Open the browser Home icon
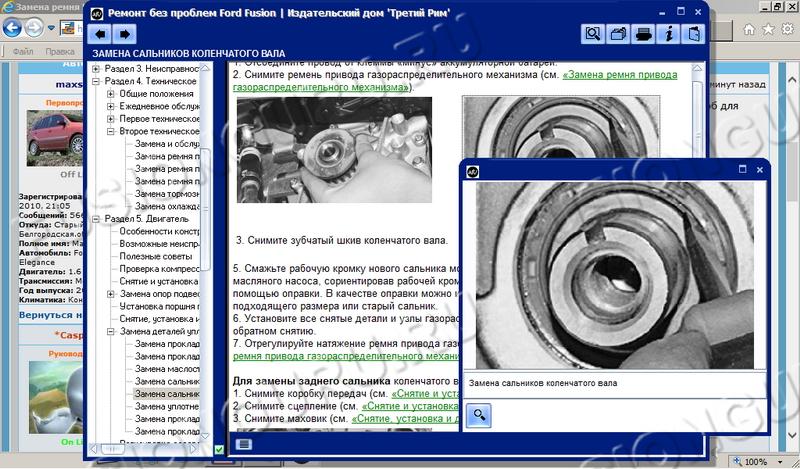 coord(749,30)
